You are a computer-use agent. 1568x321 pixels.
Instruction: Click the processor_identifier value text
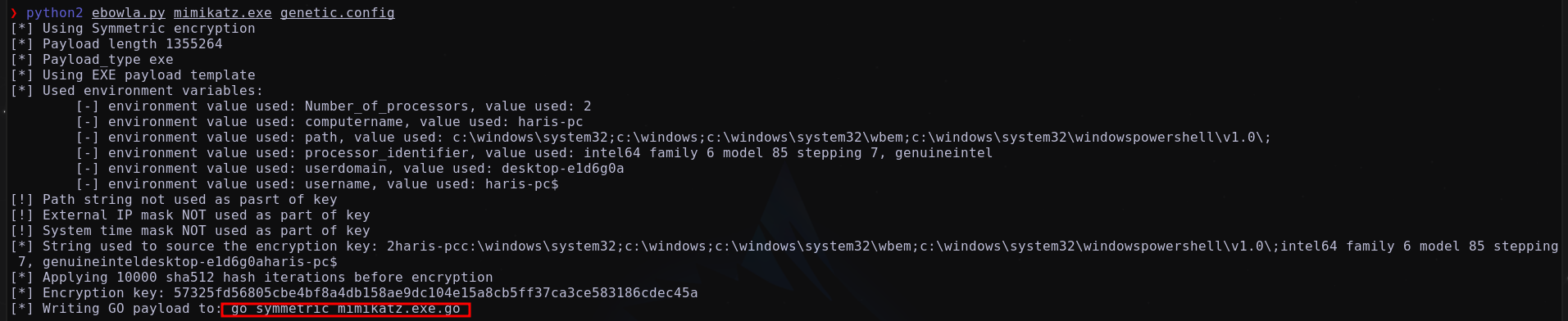pos(789,153)
